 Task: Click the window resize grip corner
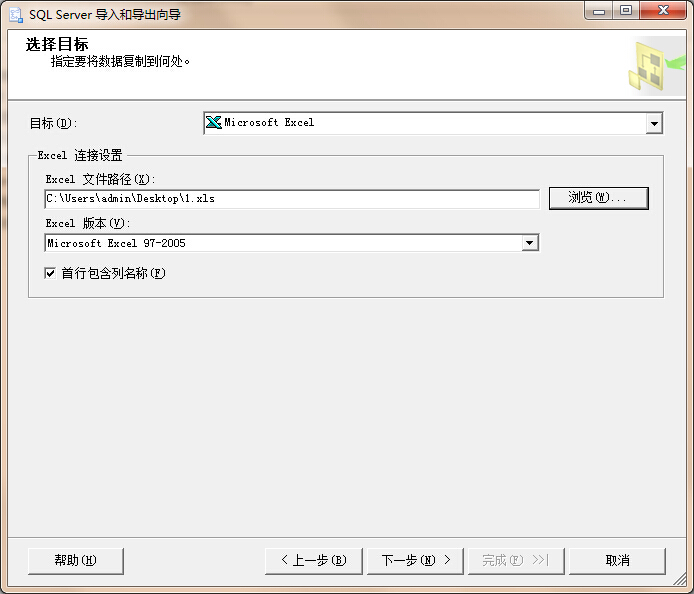tap(679, 579)
